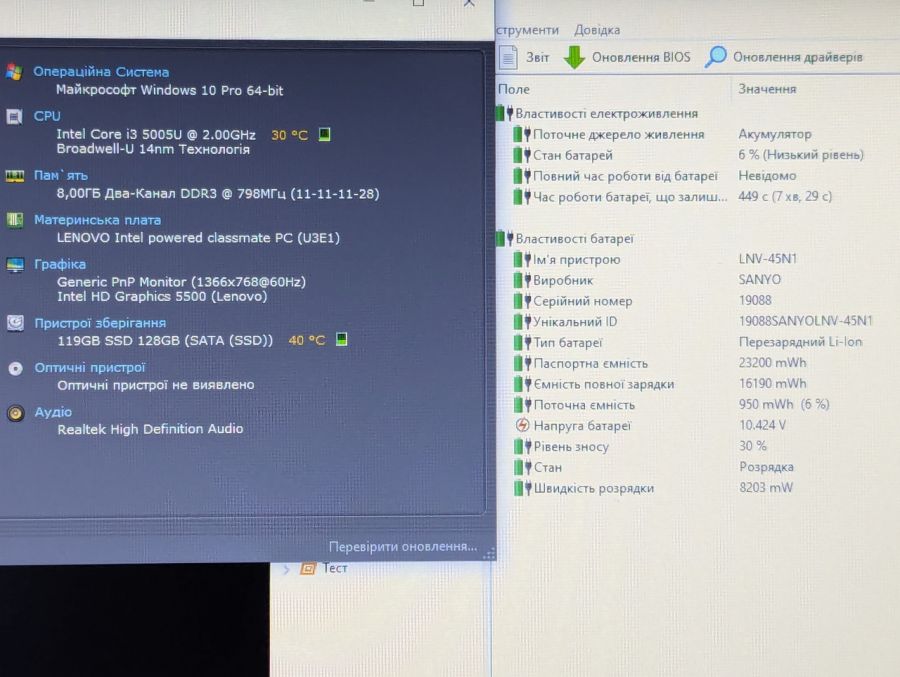Click the 119GB SSD 128GB storage text
Viewport: 900px width, 677px height.
(165, 341)
